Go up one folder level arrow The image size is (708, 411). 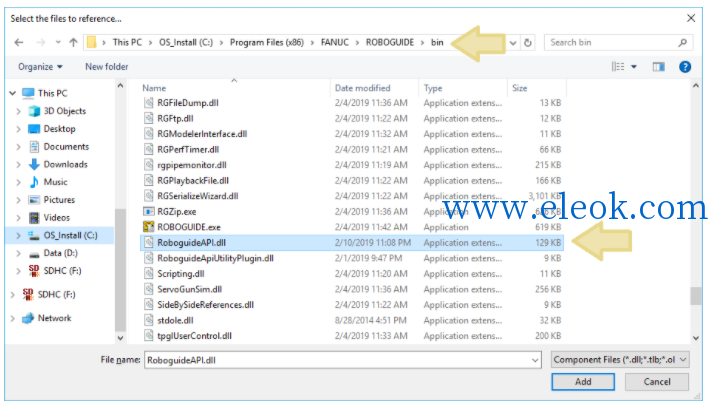(73, 42)
